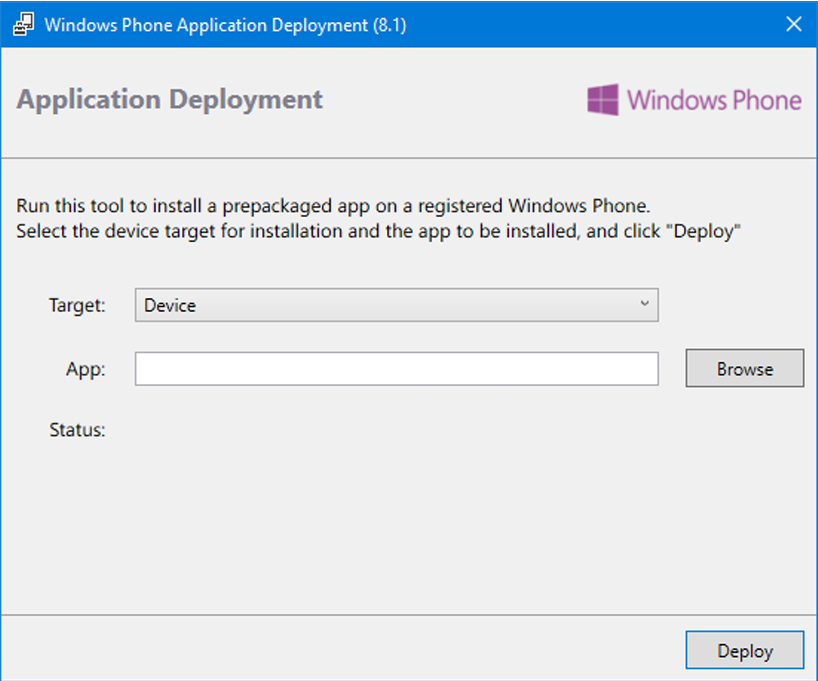Click the "Windows Phone" brand text
The image size is (818, 681).
click(714, 100)
